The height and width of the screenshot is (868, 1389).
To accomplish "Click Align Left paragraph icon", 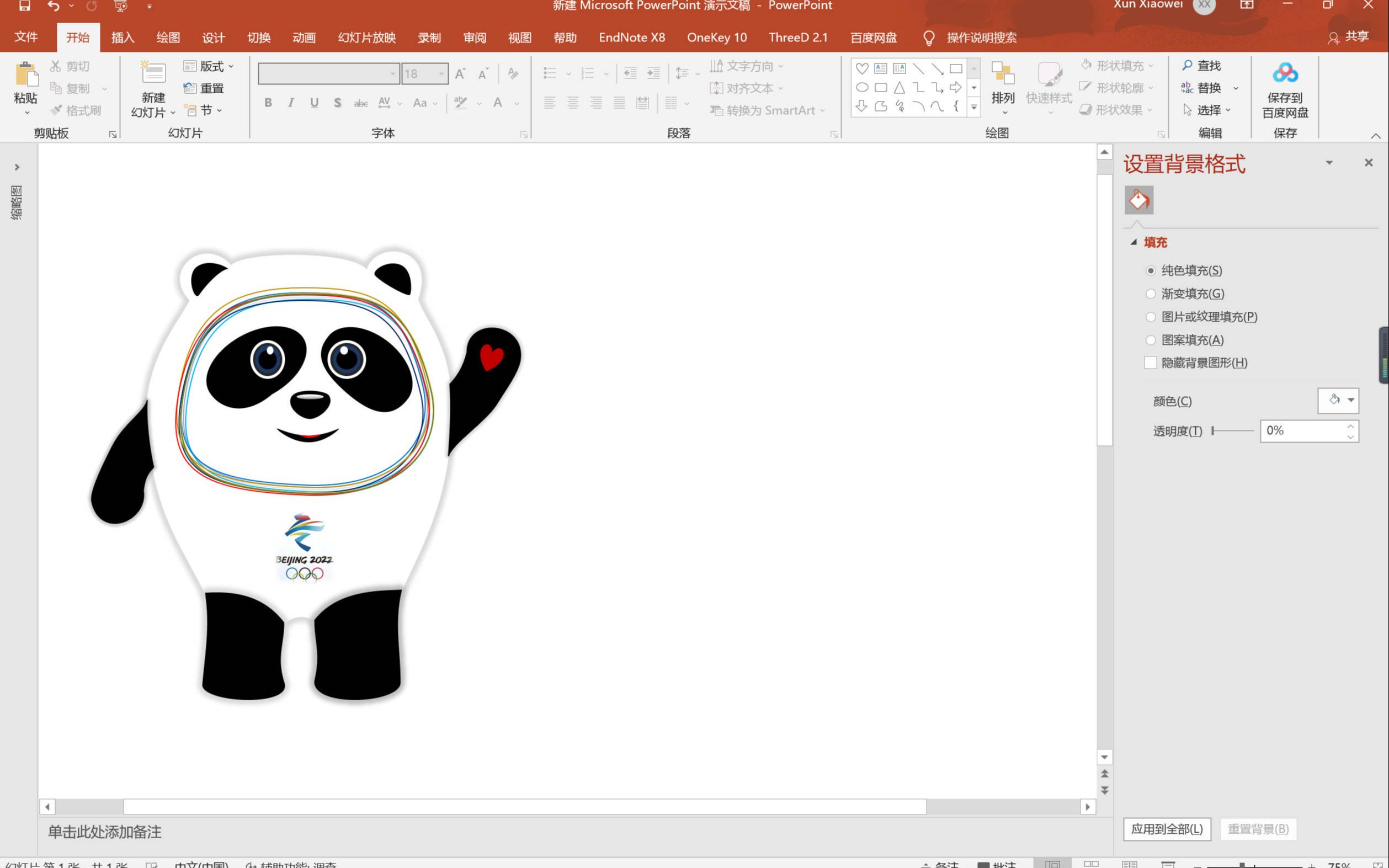I will tap(549, 103).
